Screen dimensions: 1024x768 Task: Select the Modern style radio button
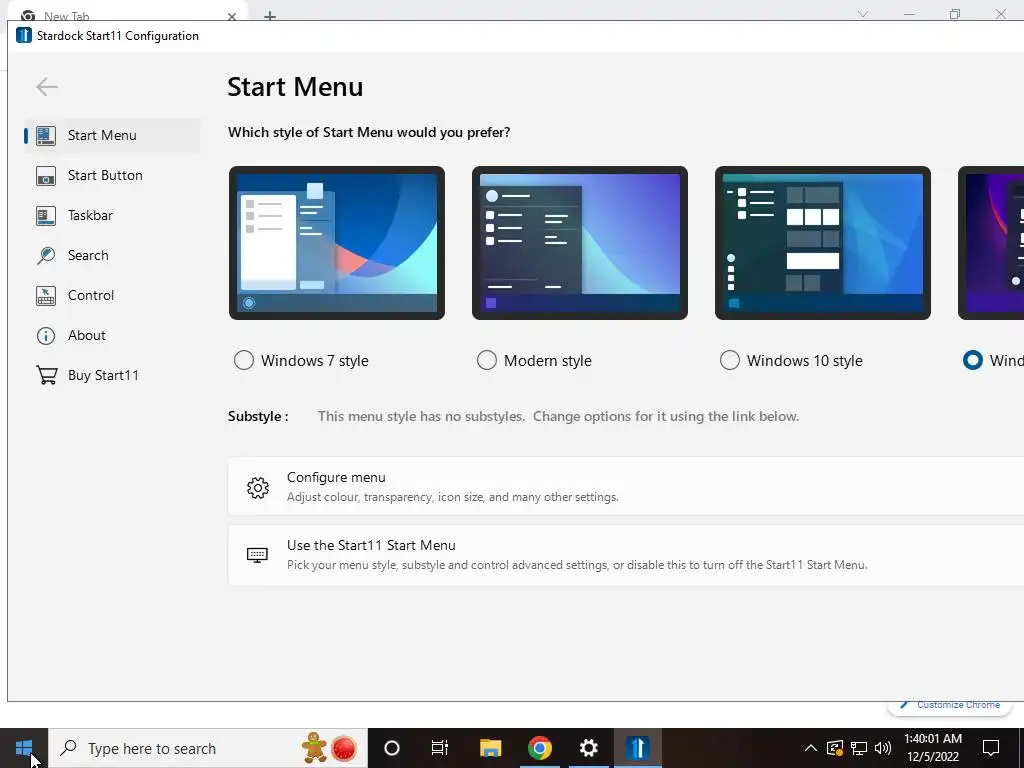pyautogui.click(x=487, y=360)
